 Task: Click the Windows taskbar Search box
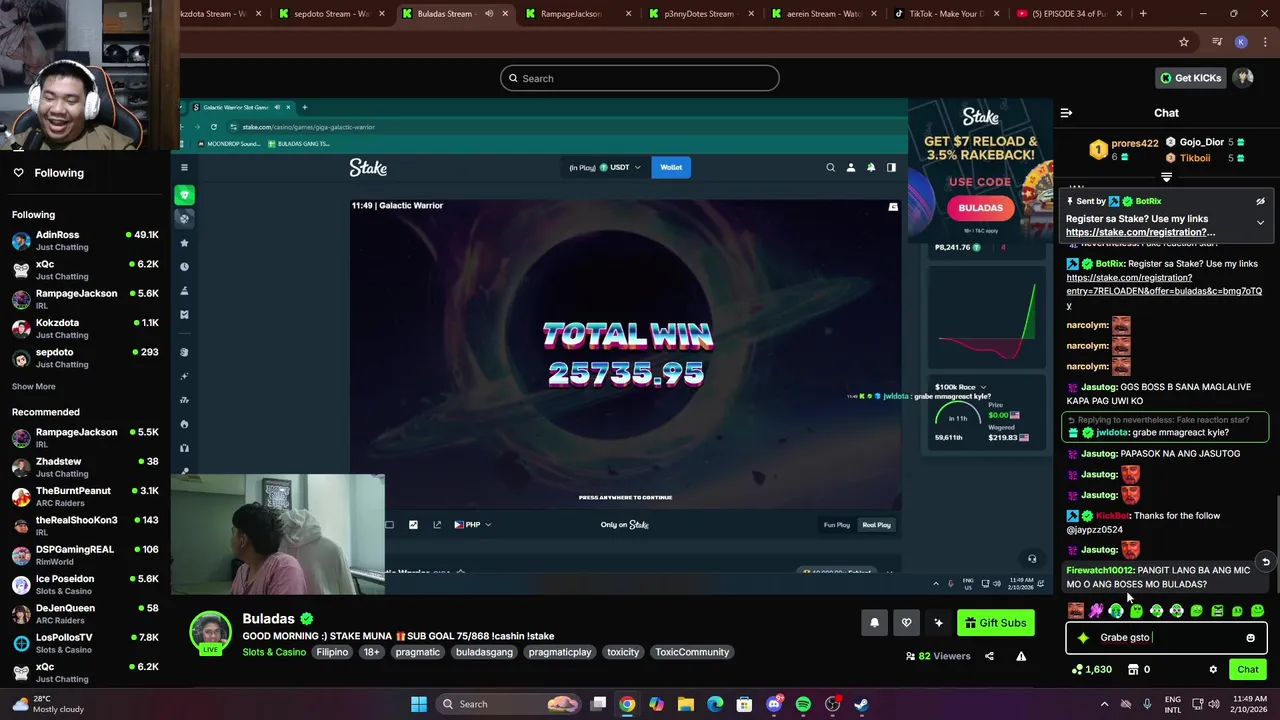click(x=509, y=704)
